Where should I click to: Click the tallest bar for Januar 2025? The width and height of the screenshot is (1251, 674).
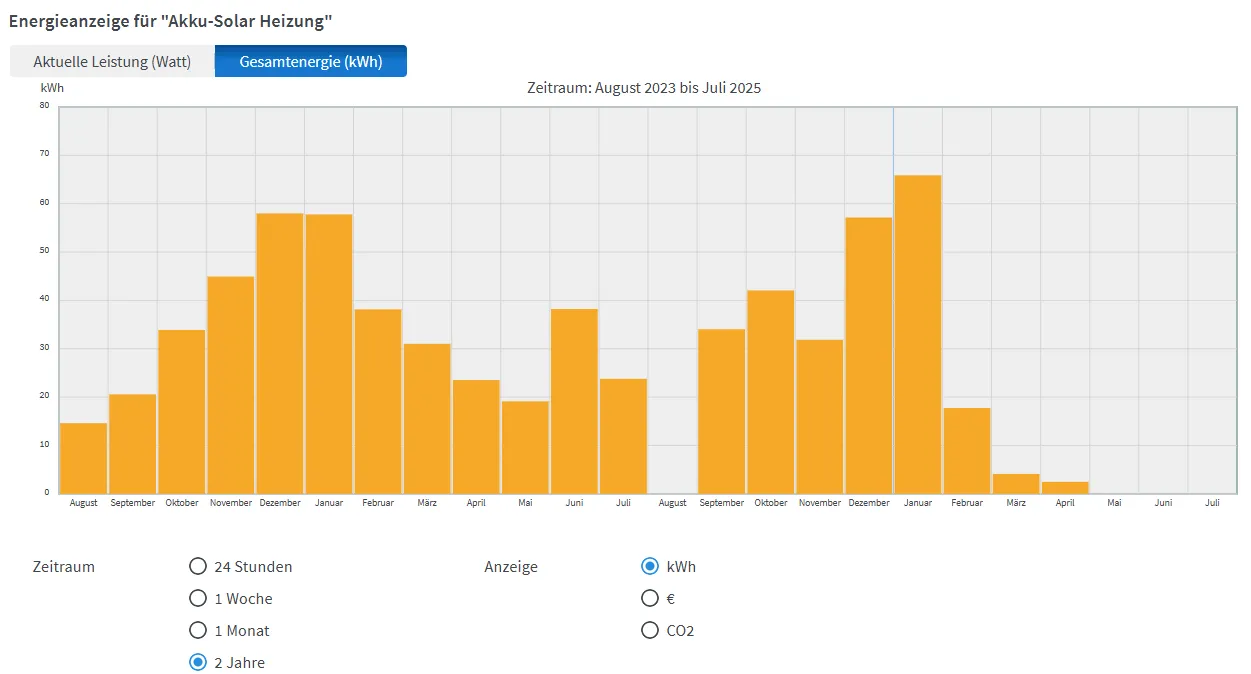[x=917, y=335]
